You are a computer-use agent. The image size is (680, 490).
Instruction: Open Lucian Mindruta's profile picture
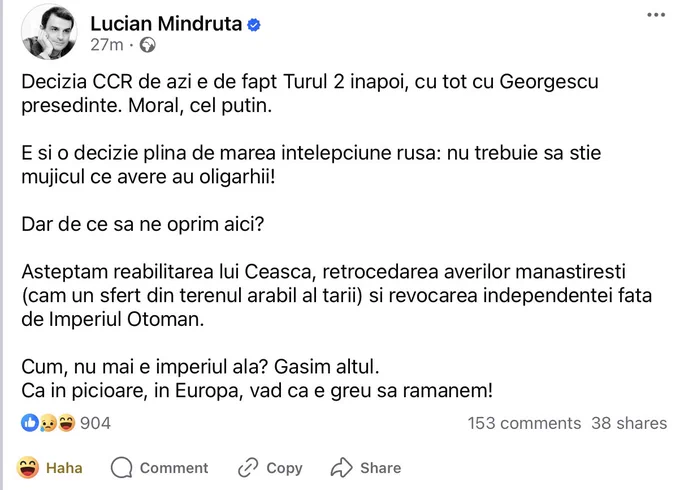click(x=49, y=32)
